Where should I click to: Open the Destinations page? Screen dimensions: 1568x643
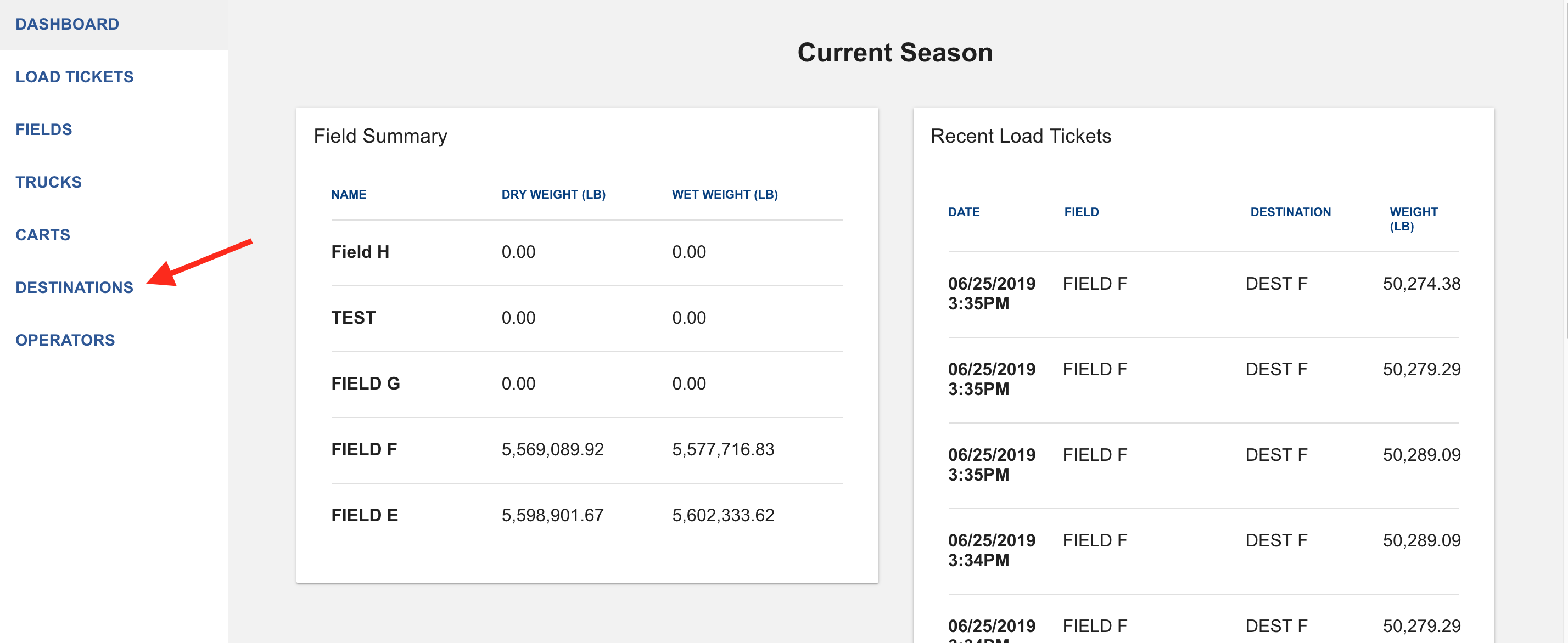click(74, 287)
